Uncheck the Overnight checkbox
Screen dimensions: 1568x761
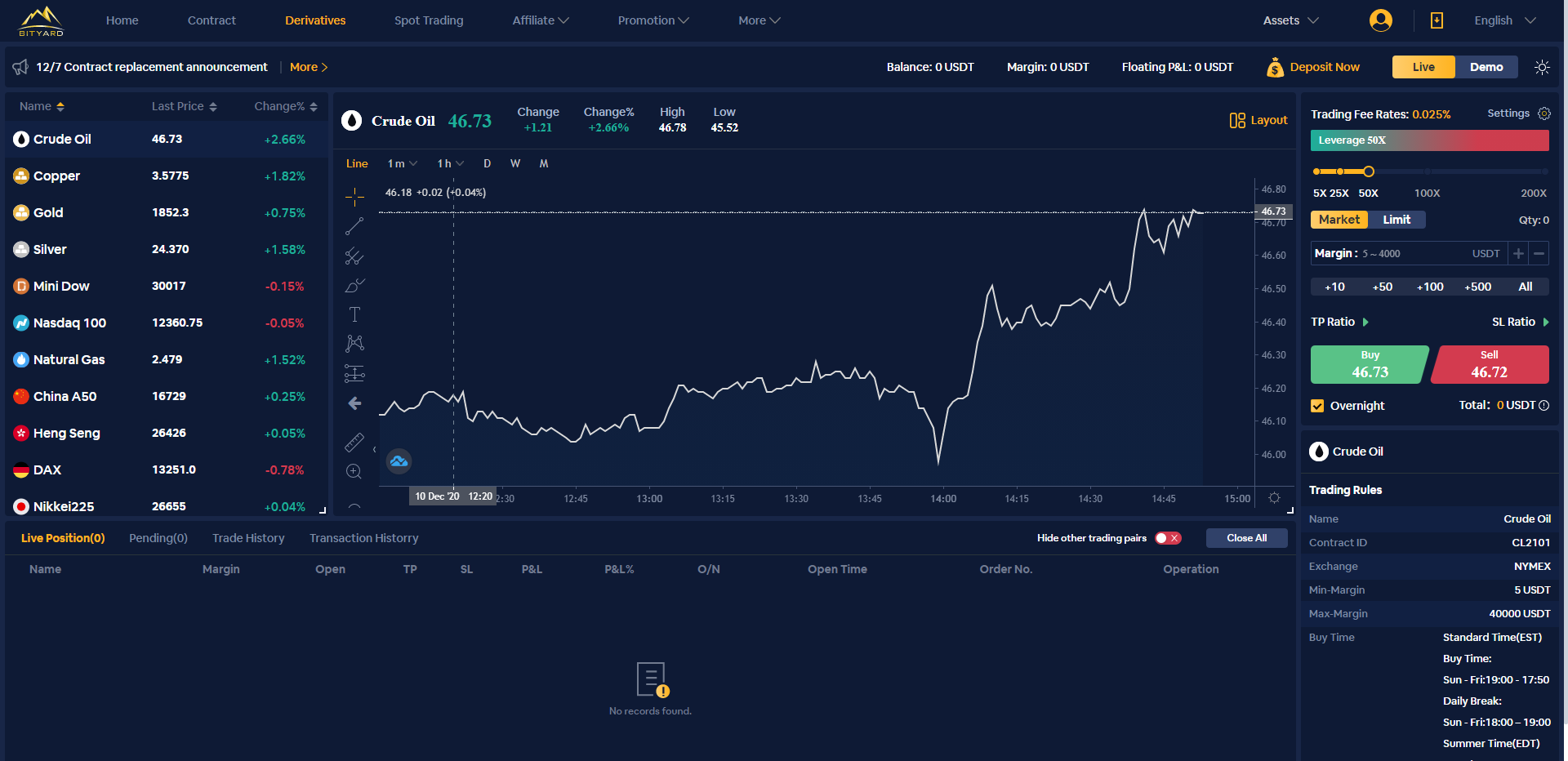(1317, 406)
